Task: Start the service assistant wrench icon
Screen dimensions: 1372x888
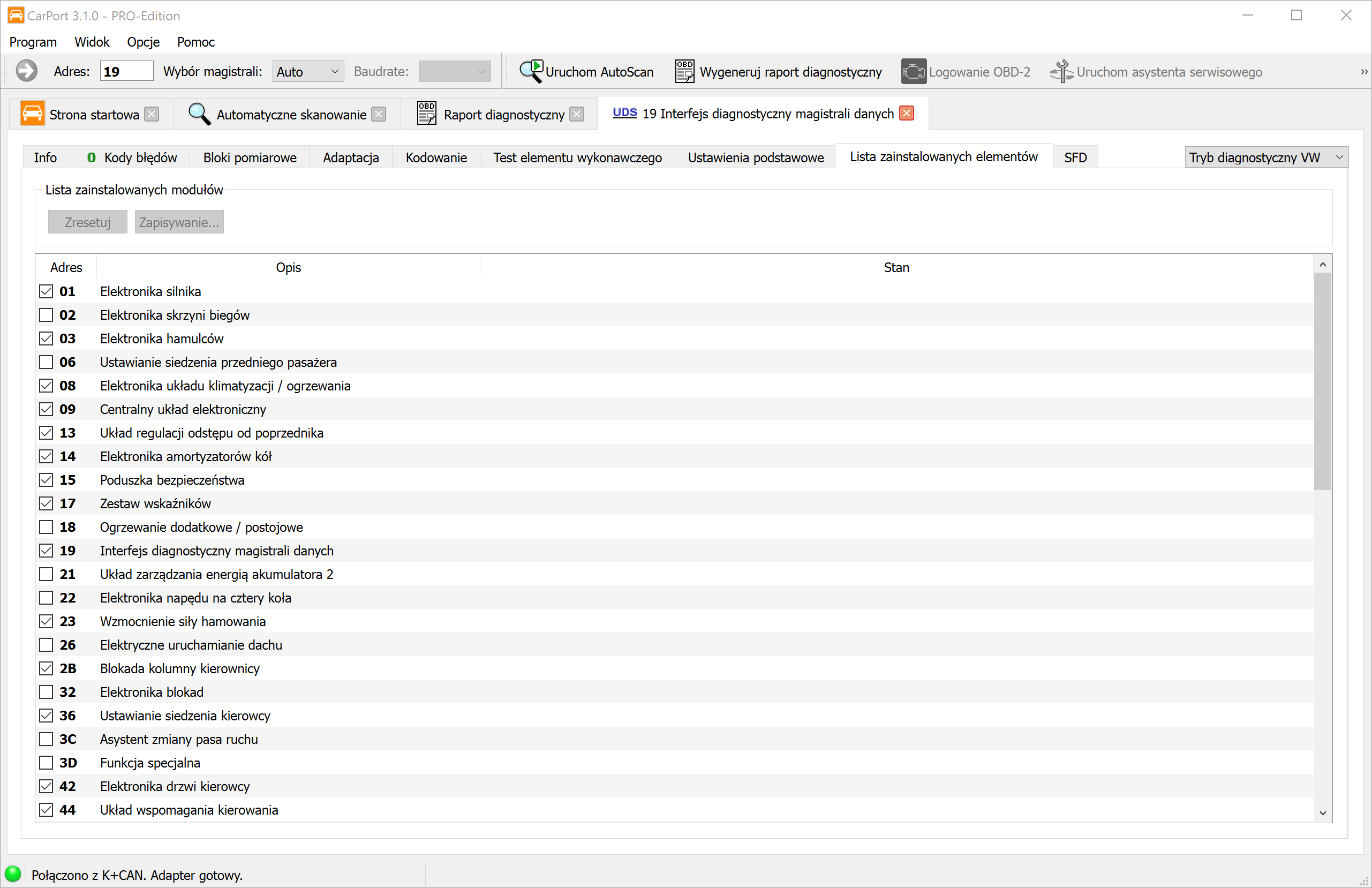Action: (1061, 72)
